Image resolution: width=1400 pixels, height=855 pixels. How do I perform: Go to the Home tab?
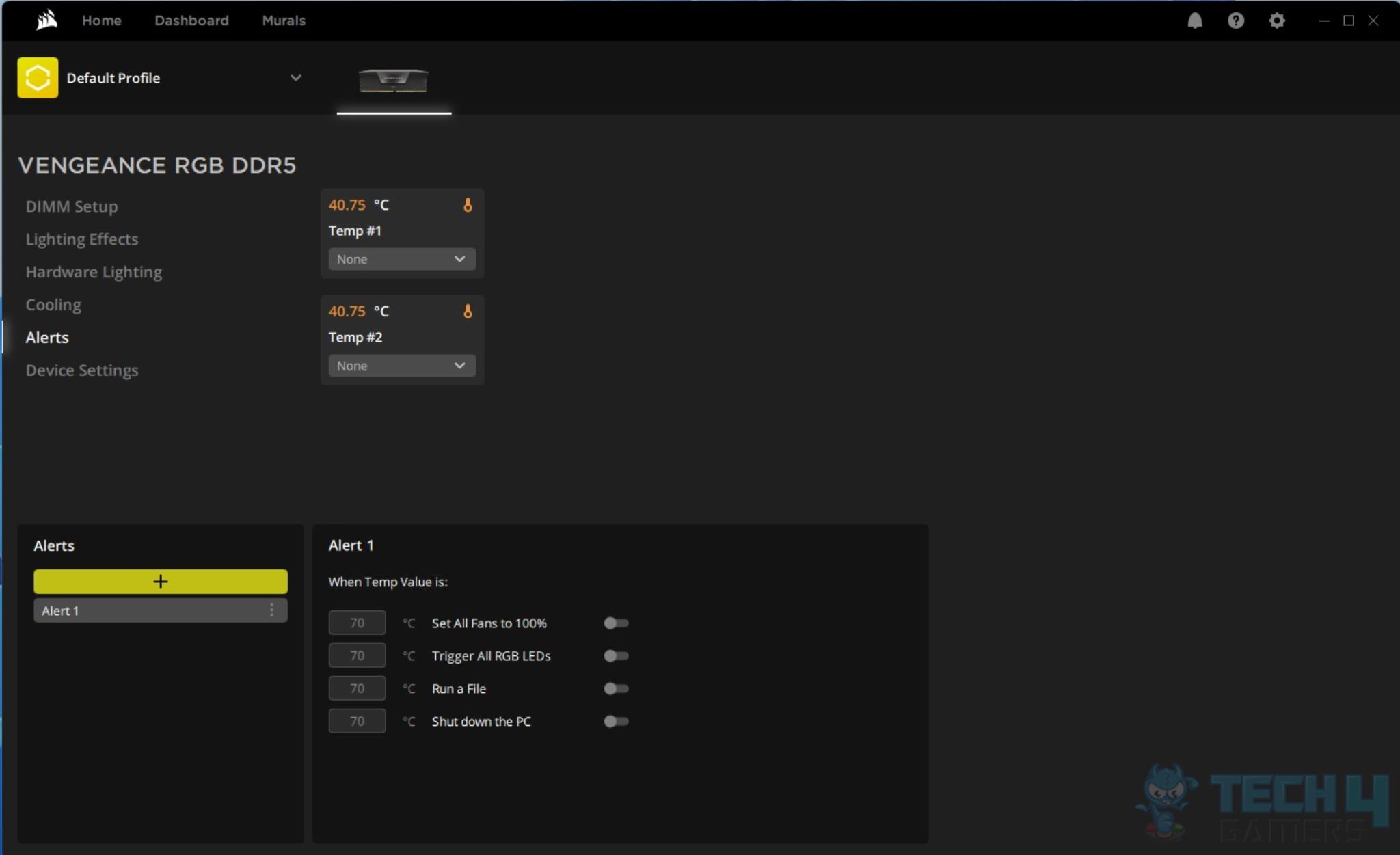(102, 21)
